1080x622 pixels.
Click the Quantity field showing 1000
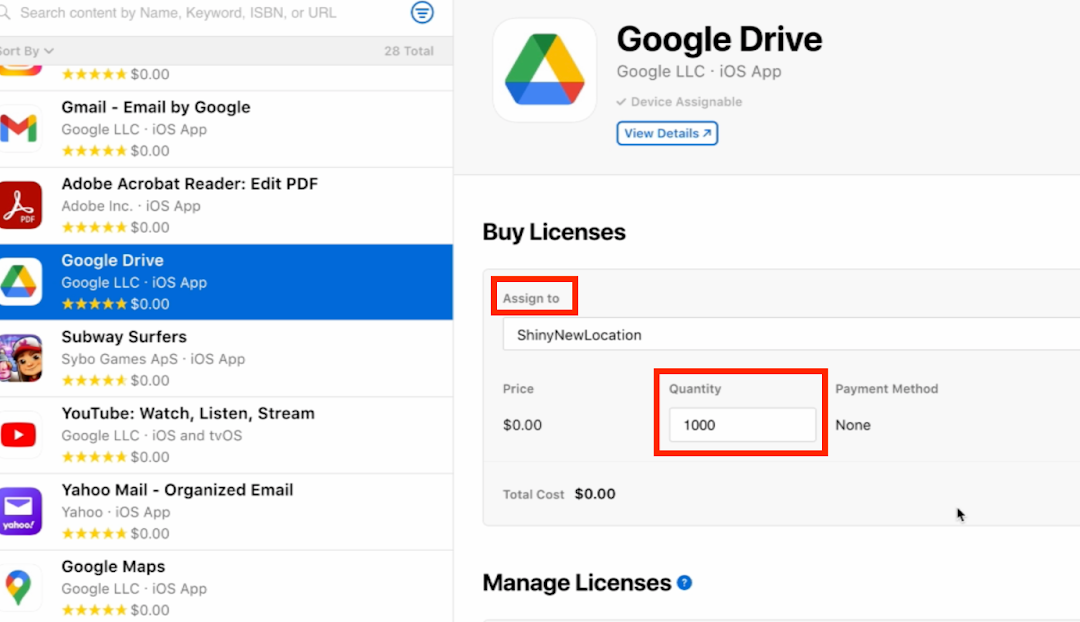point(742,425)
